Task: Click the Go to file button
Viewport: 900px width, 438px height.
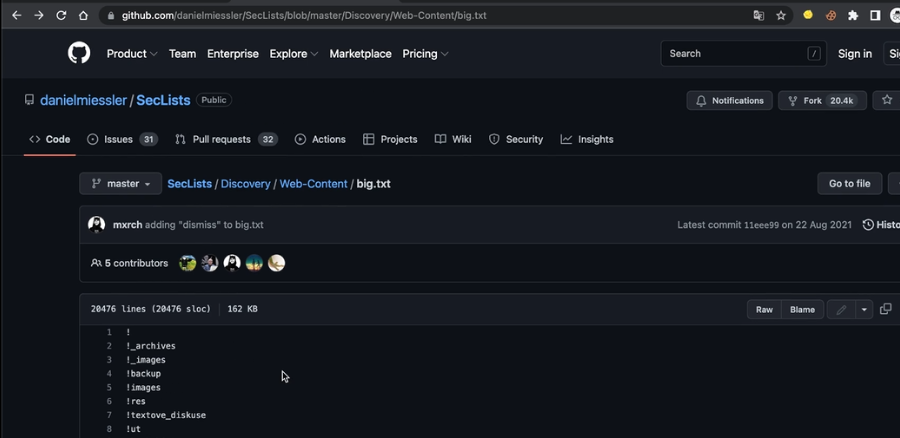Action: tap(849, 184)
